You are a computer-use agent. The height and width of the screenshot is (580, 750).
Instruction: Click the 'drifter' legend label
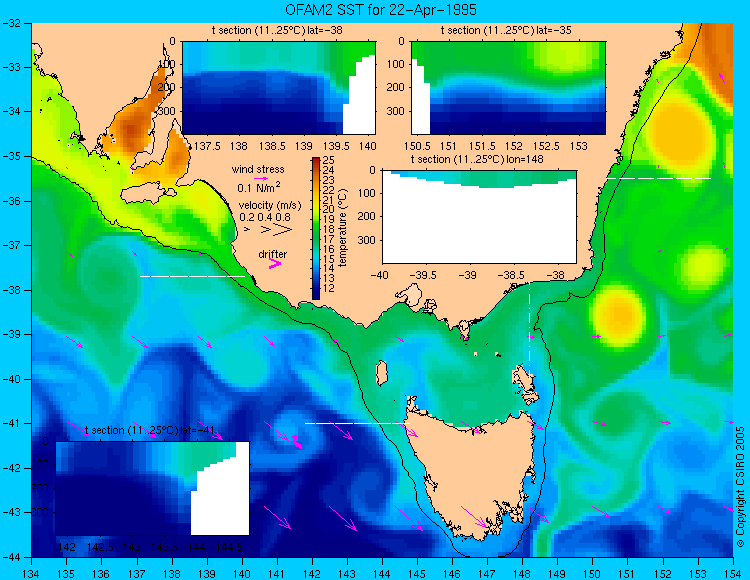click(x=273, y=254)
